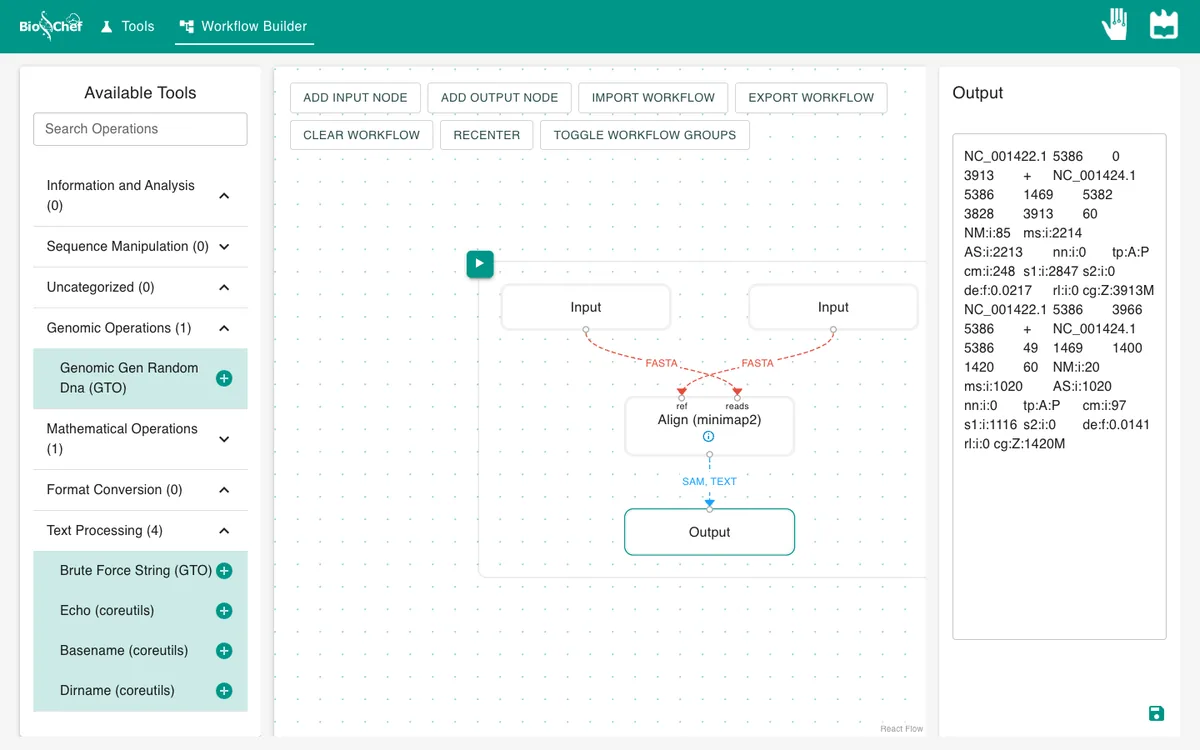Select the Echo (coreutils) tool entry

[x=140, y=611]
